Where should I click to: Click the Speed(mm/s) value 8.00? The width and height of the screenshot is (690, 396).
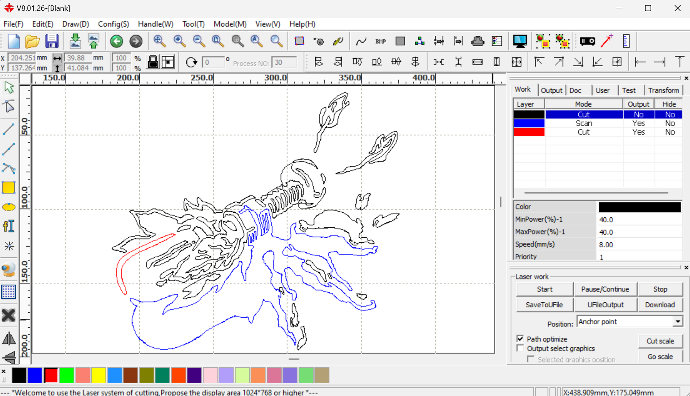click(639, 244)
